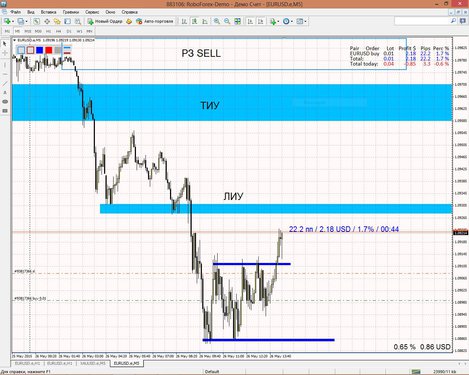Image resolution: width=469 pixels, height=375 pixels.
Task: Expand the profiles dropdown next to Файл icon
Action: (x=26, y=21)
